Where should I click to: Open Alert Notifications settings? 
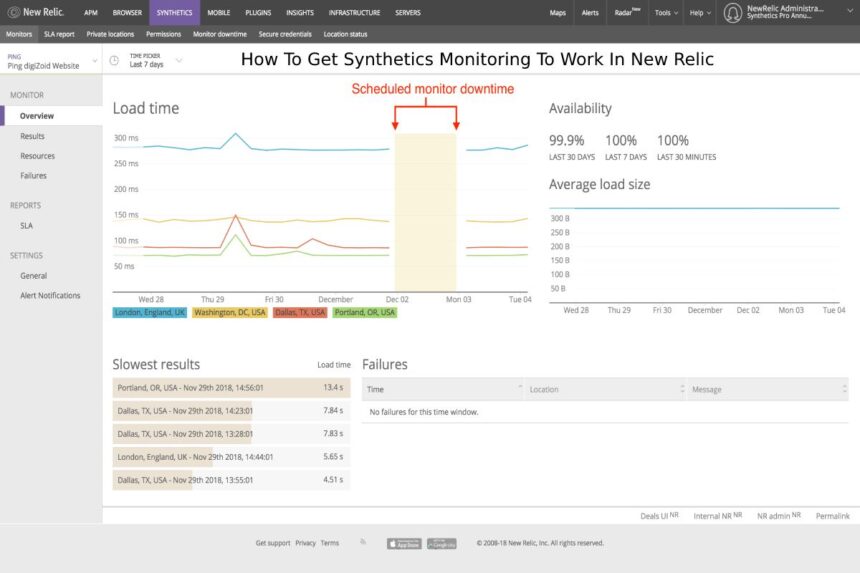click(x=51, y=296)
